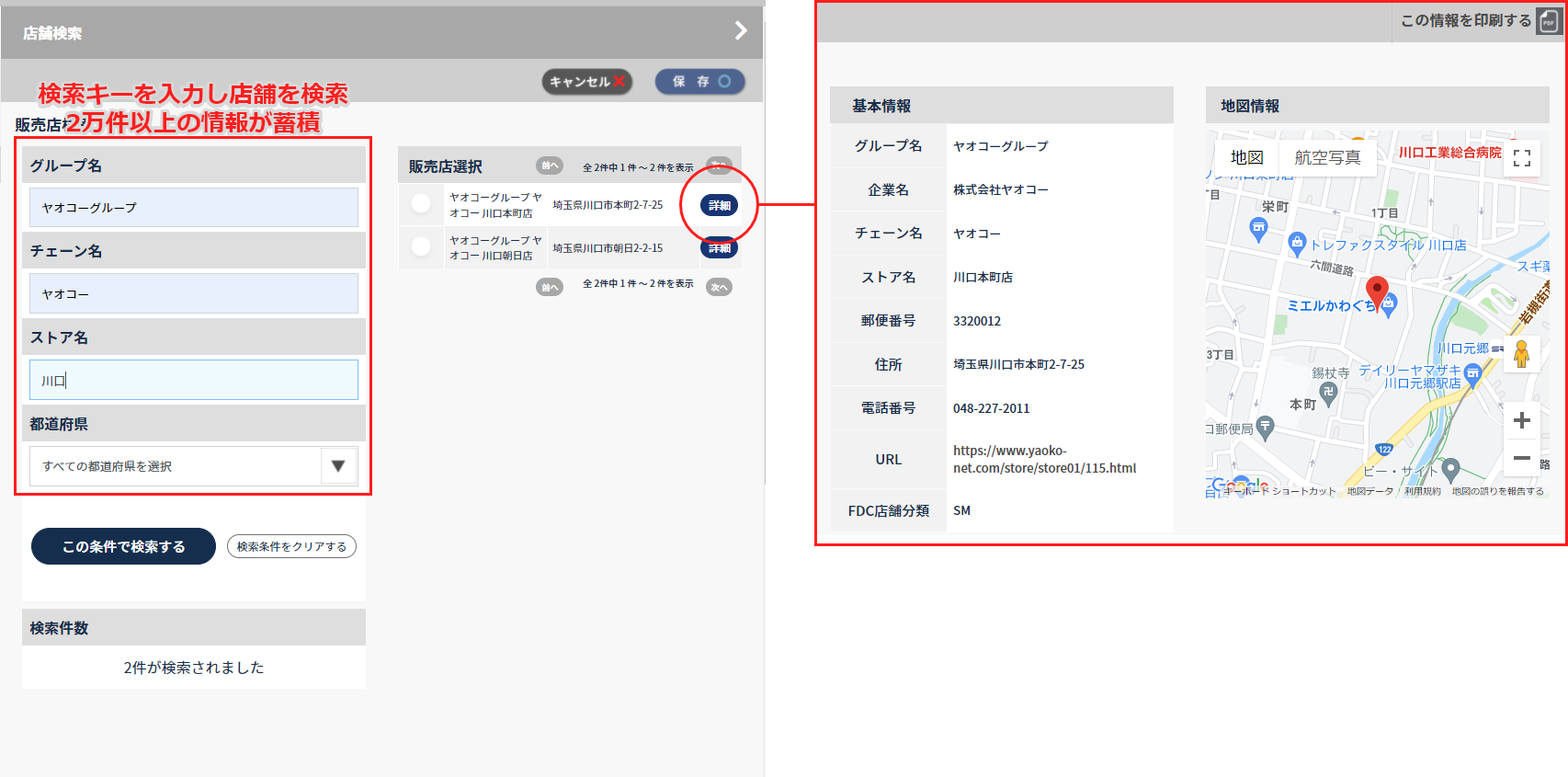Click the デイリーヤマザキ store marker
Image resolution: width=1568 pixels, height=777 pixels.
click(1472, 373)
